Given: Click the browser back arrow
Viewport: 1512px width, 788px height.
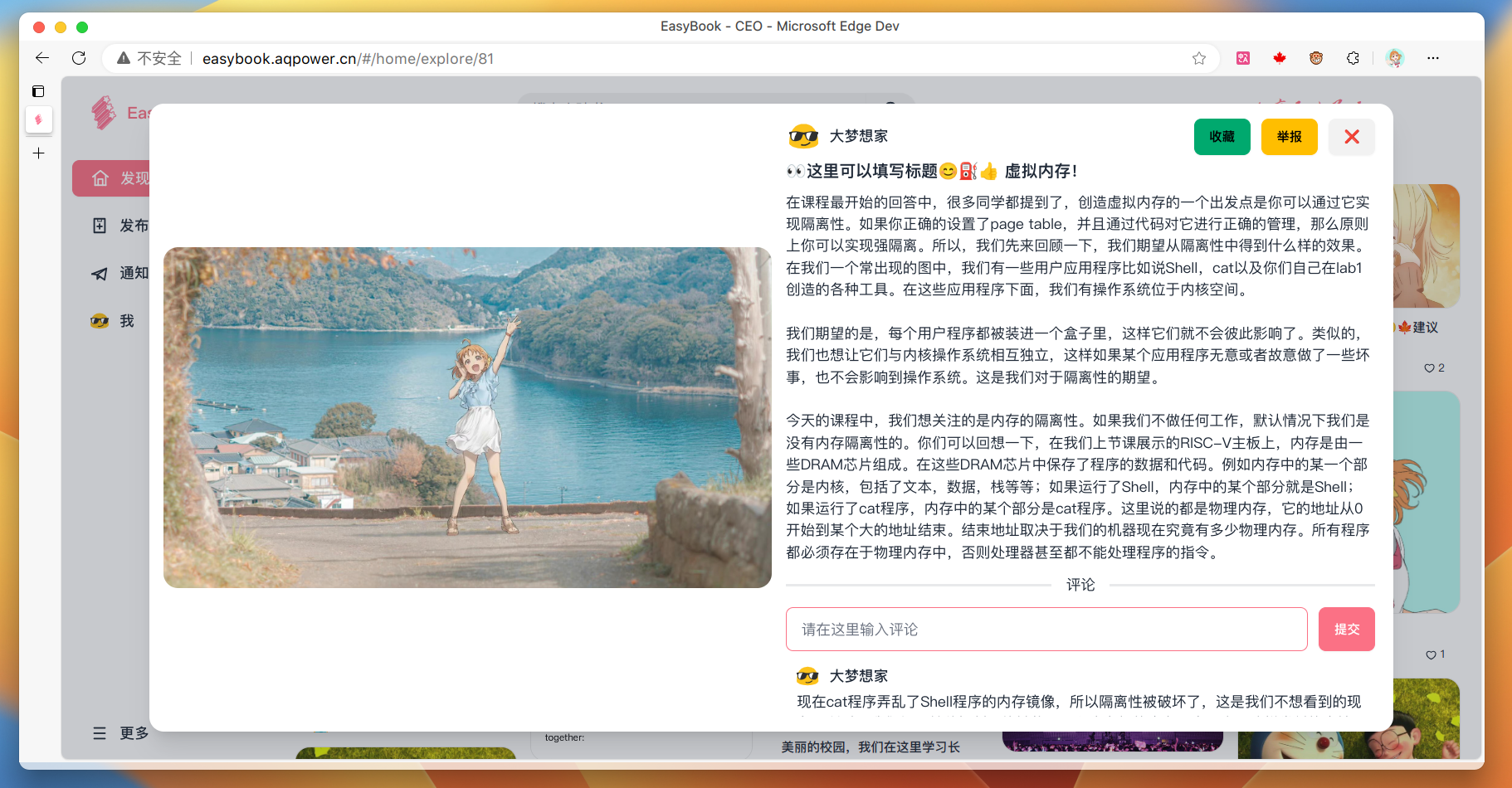Looking at the screenshot, I should tap(42, 58).
